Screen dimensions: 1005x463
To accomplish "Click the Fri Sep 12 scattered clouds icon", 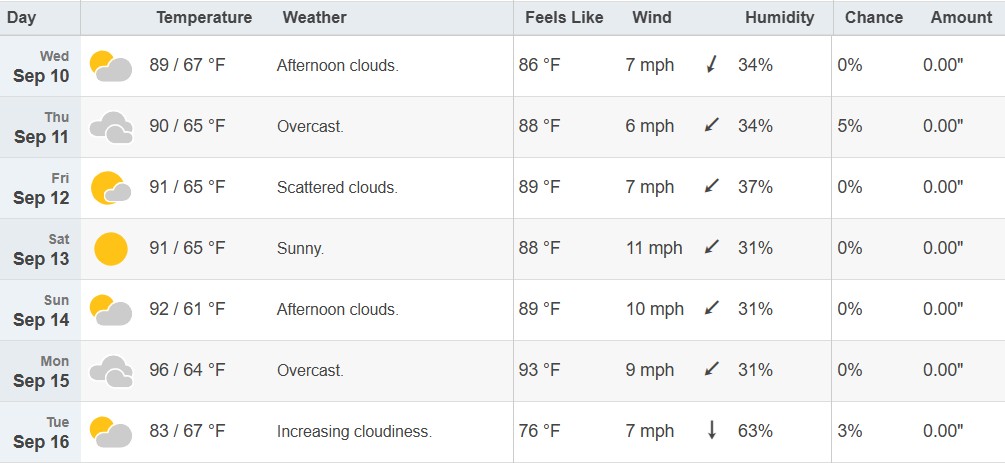I will [111, 188].
